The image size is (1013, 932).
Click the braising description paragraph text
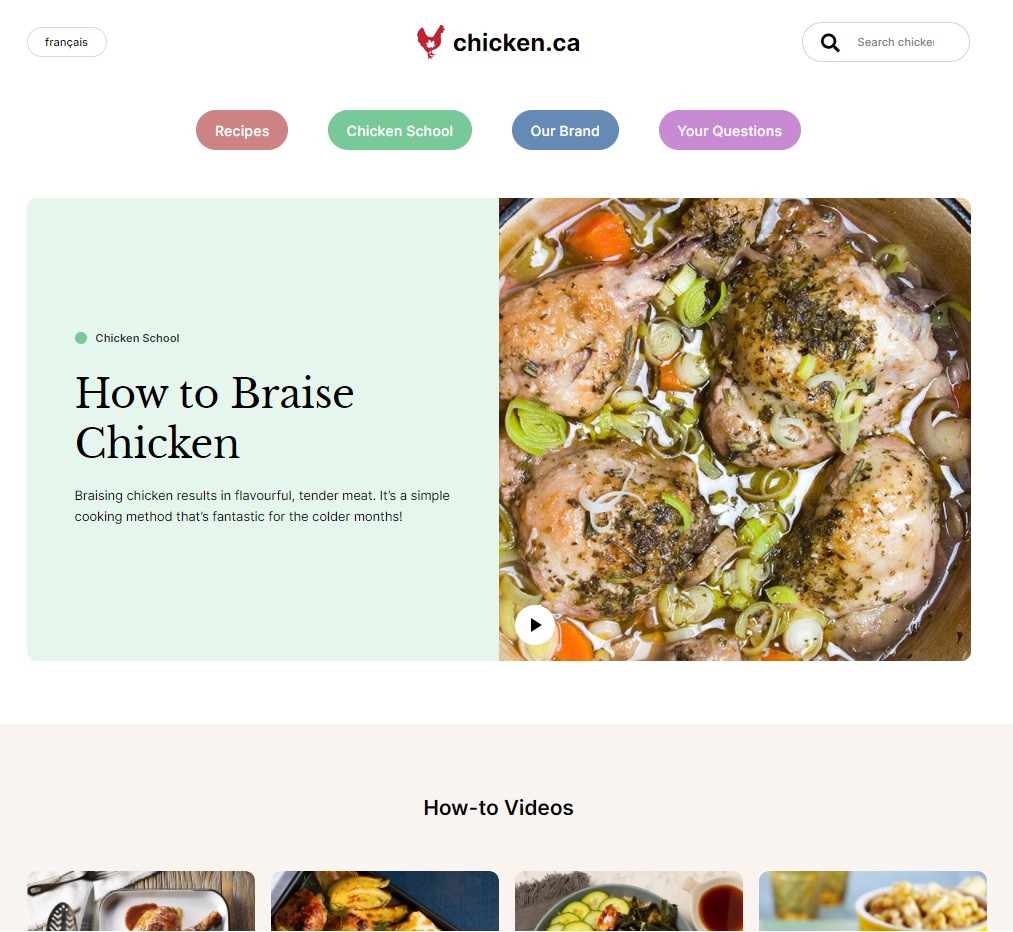click(262, 506)
